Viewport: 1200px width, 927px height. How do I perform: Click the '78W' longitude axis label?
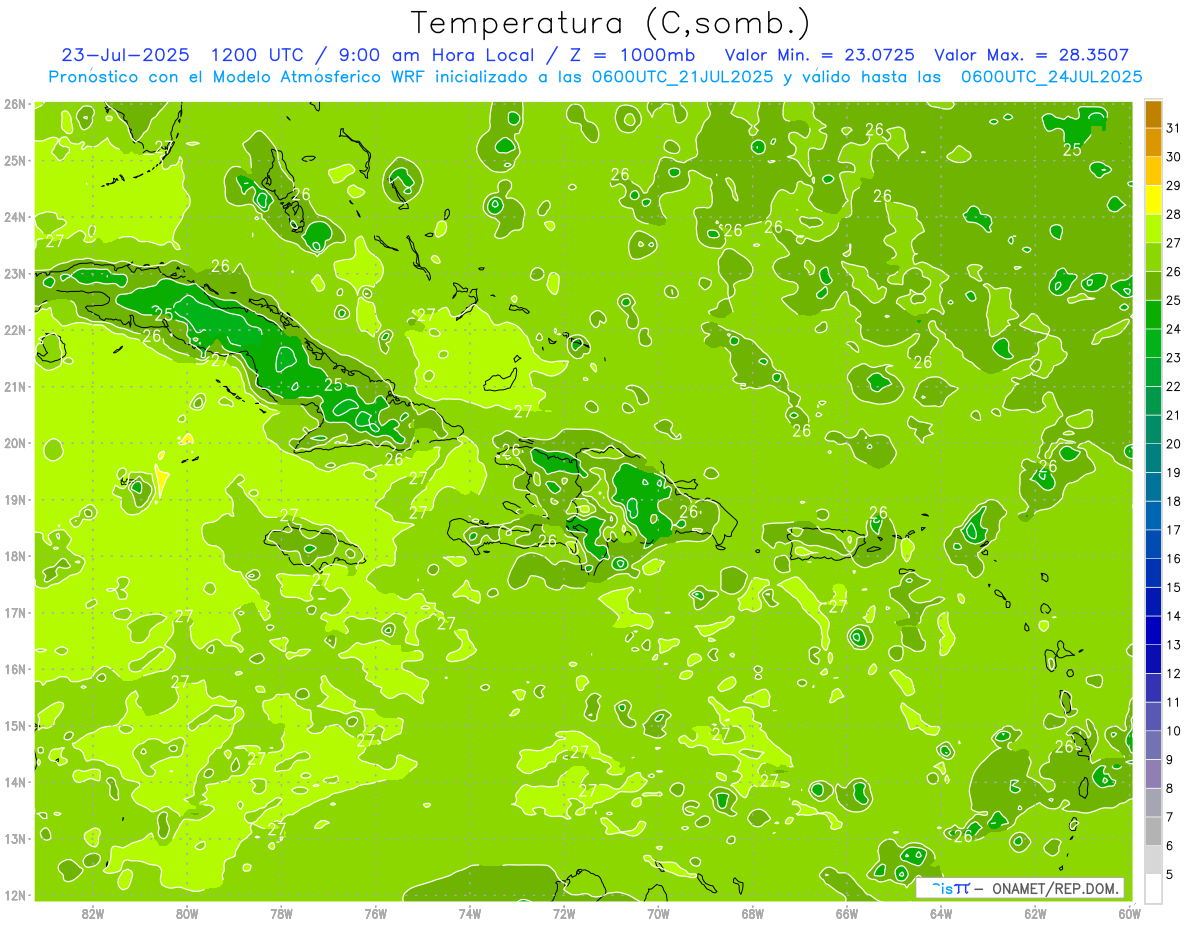click(x=281, y=913)
